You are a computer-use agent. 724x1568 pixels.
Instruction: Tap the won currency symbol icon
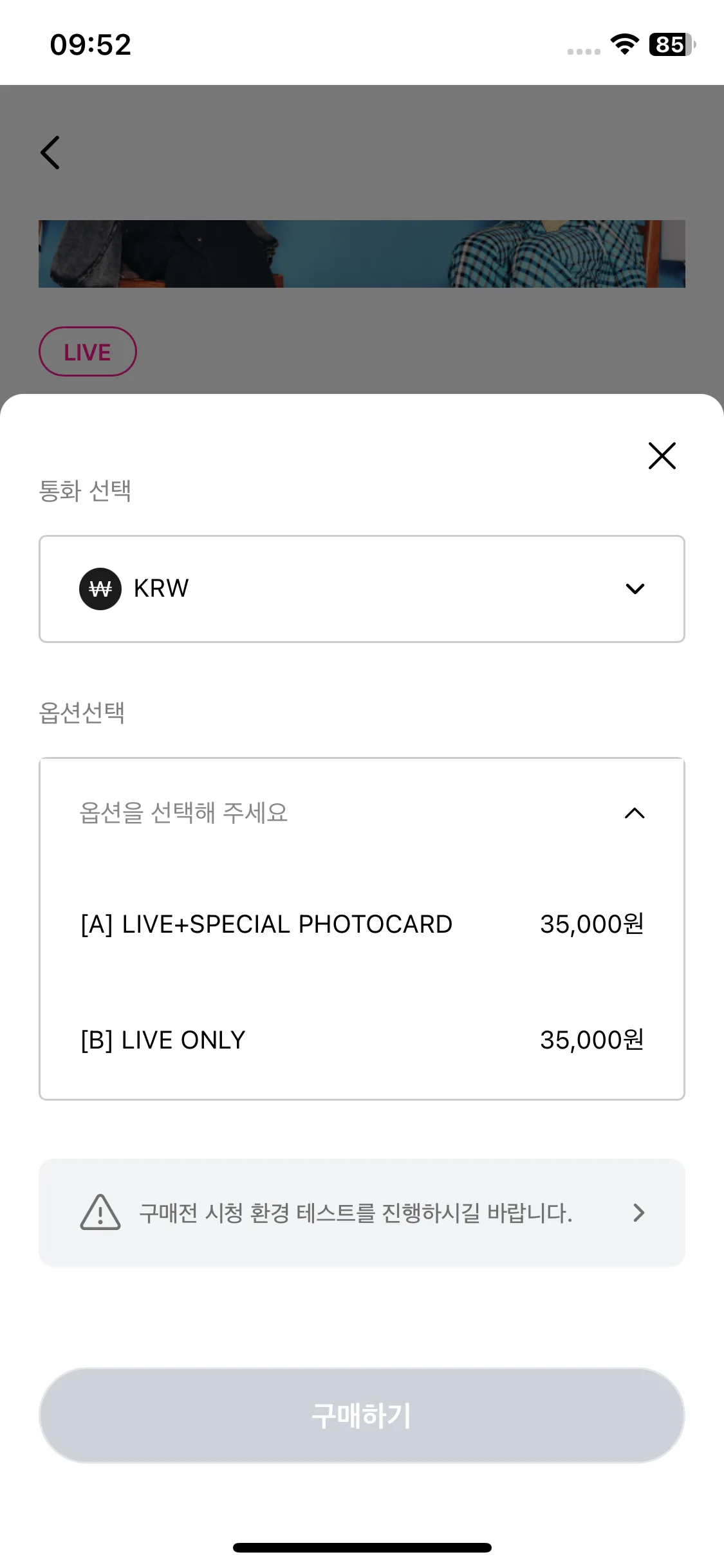[x=100, y=589]
